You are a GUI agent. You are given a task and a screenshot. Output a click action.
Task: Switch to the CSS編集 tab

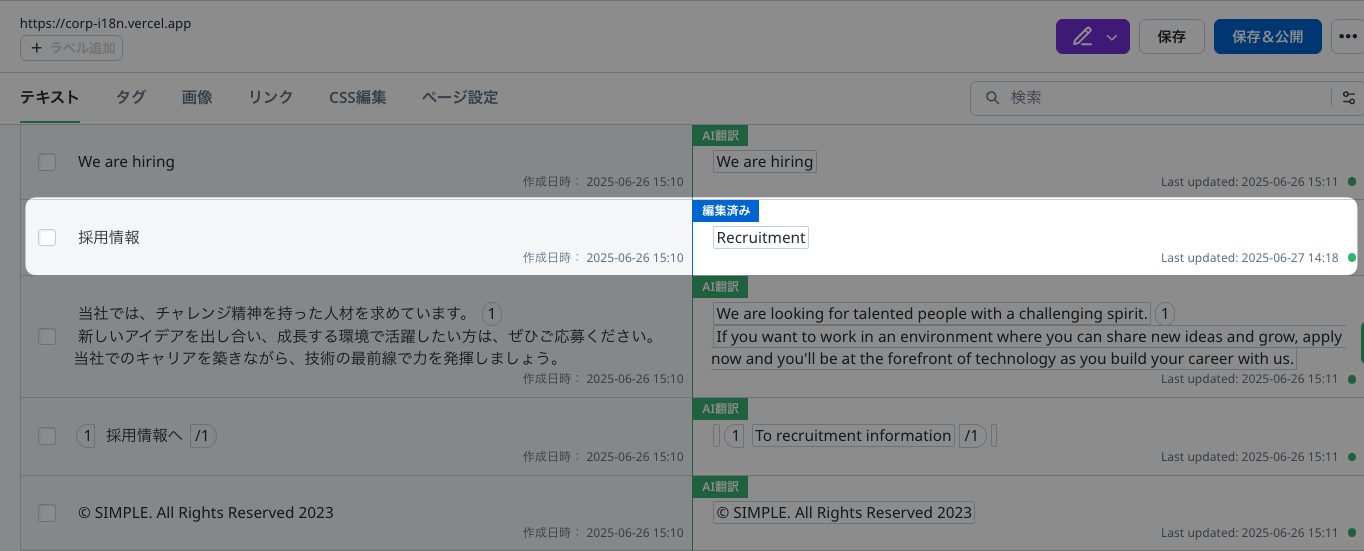(357, 98)
